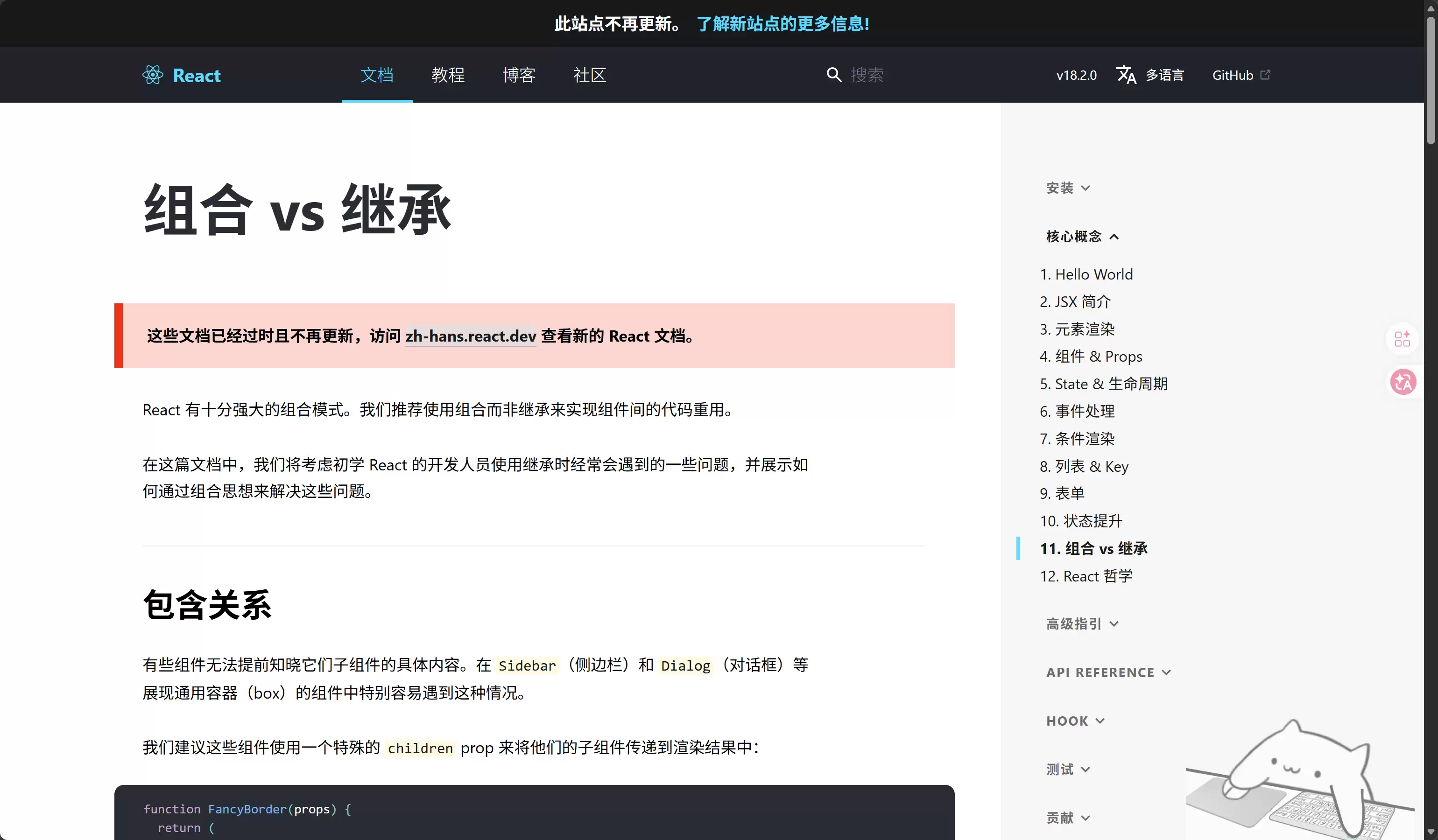Expand the API REFERENCE section
Screen dimensions: 1438x840
(x=1109, y=672)
